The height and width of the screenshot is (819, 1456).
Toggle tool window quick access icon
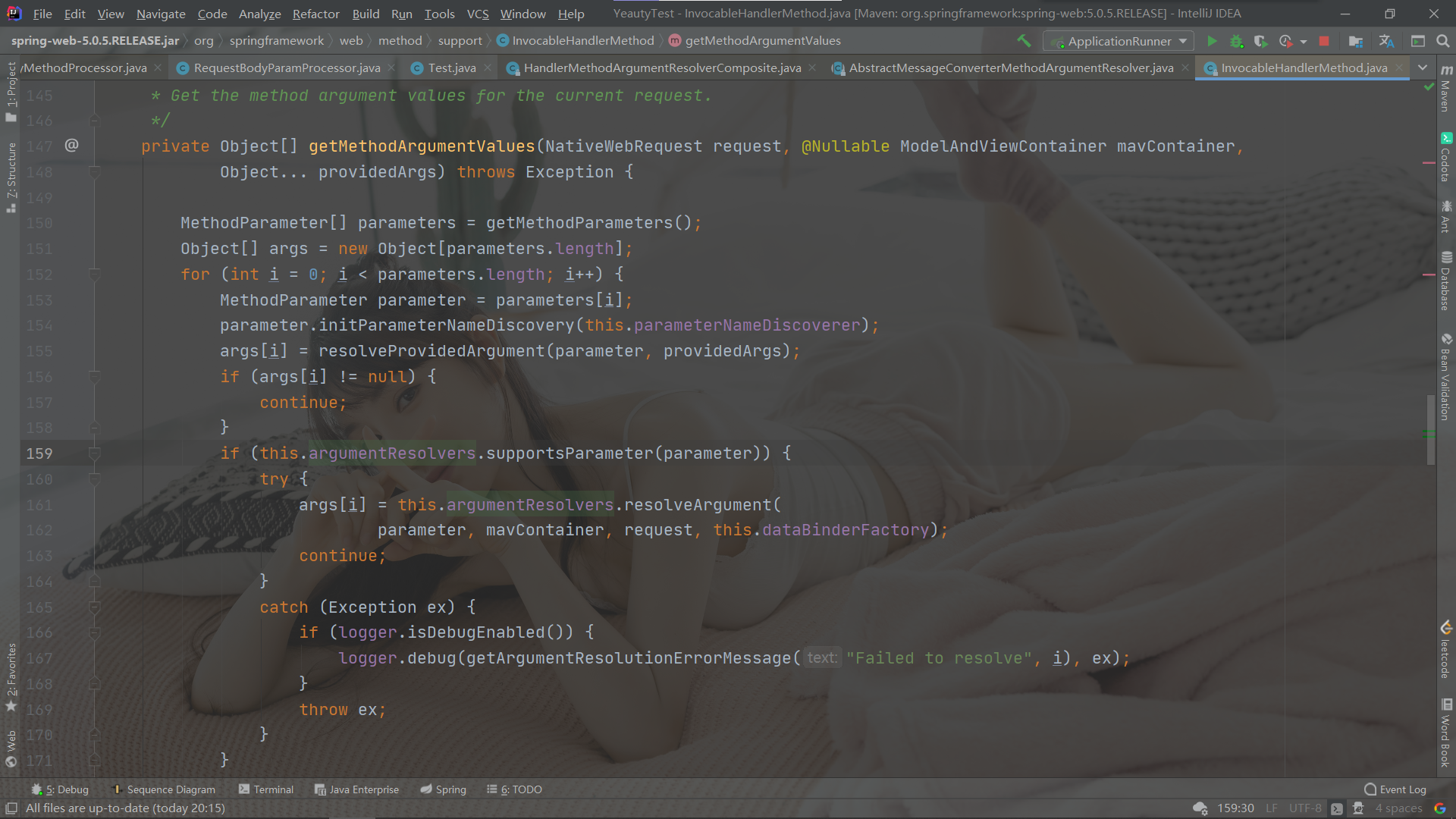[x=11, y=808]
